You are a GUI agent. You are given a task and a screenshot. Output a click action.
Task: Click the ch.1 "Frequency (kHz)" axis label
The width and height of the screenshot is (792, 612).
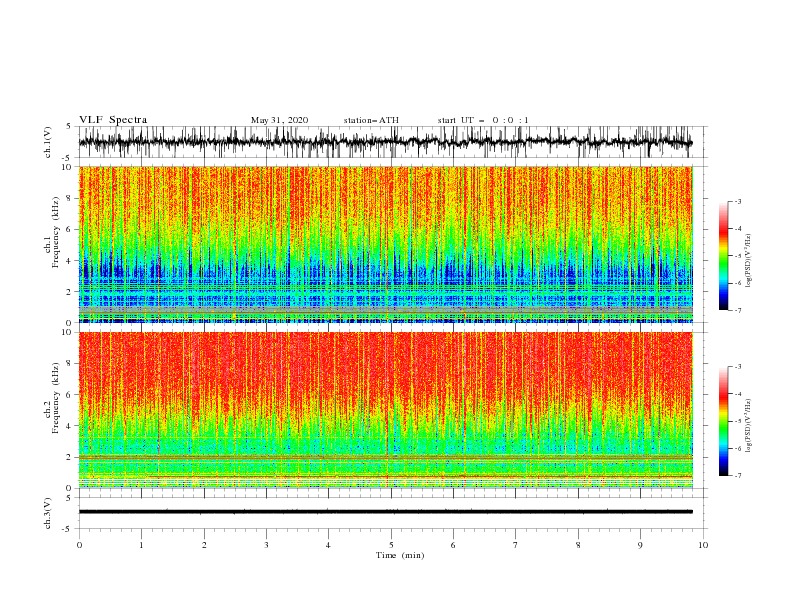point(56,232)
